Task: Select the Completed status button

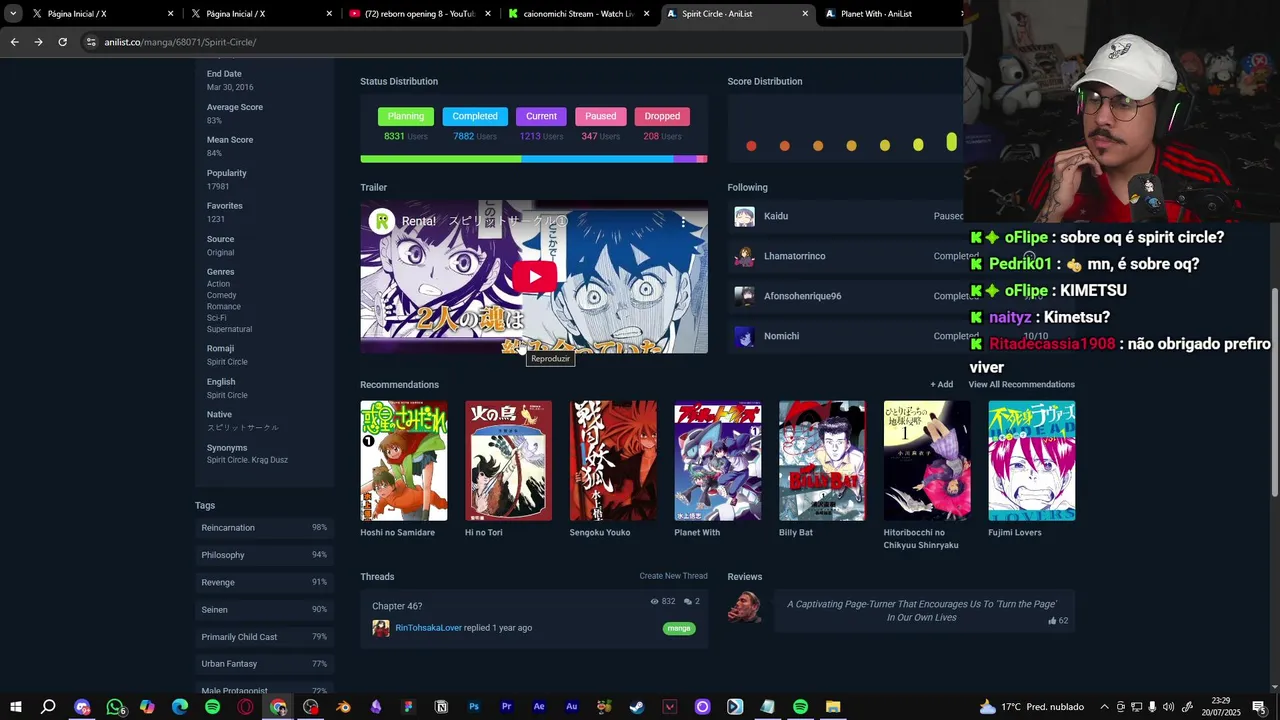Action: [475, 116]
